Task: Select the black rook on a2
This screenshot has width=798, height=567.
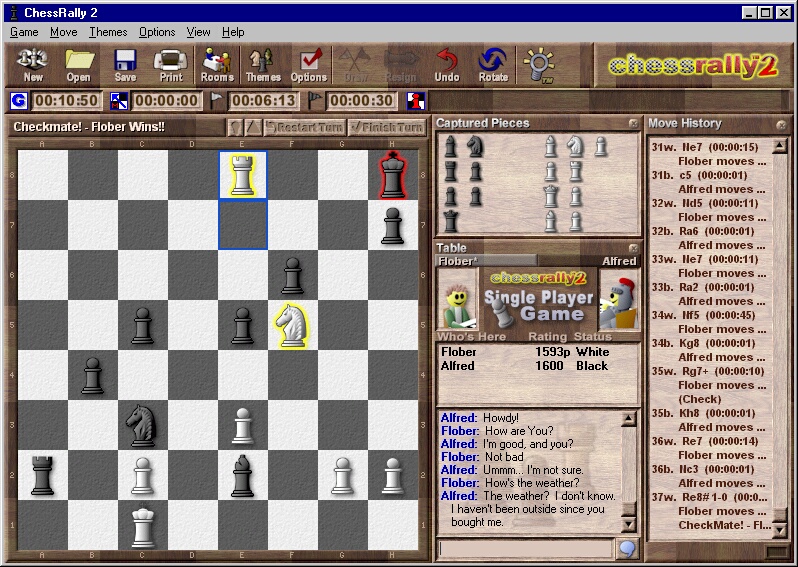Action: pyautogui.click(x=42, y=474)
